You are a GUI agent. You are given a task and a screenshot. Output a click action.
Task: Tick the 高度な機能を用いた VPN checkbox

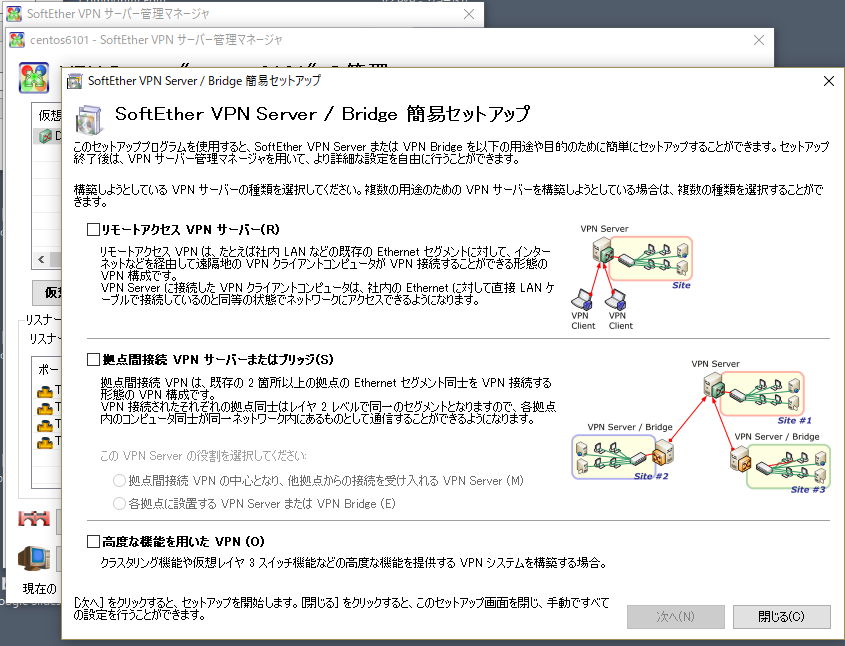tap(94, 542)
